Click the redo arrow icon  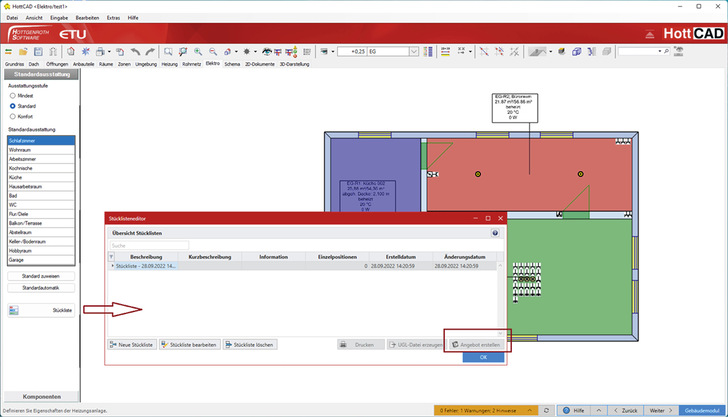pos(149,51)
